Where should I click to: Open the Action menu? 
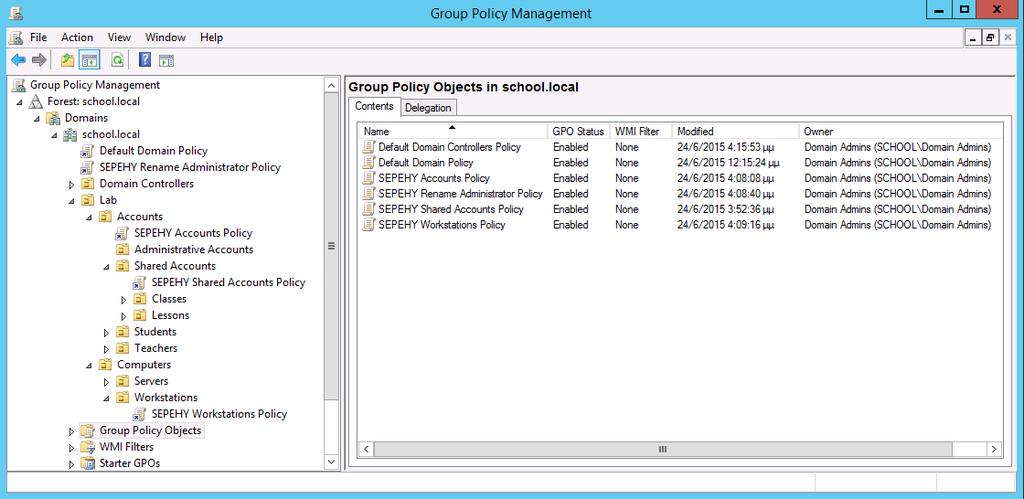(77, 37)
